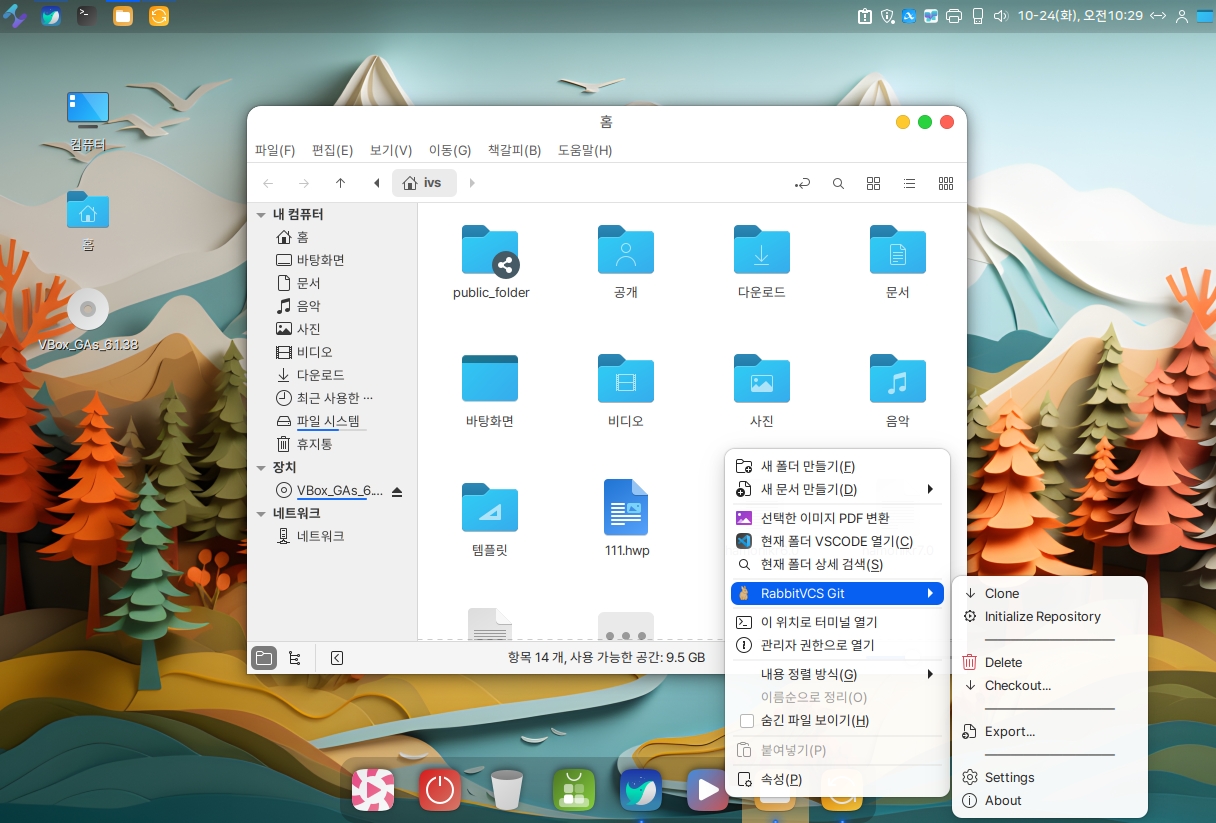1216x823 pixels.
Task: Switch to compact column view
Action: [945, 184]
